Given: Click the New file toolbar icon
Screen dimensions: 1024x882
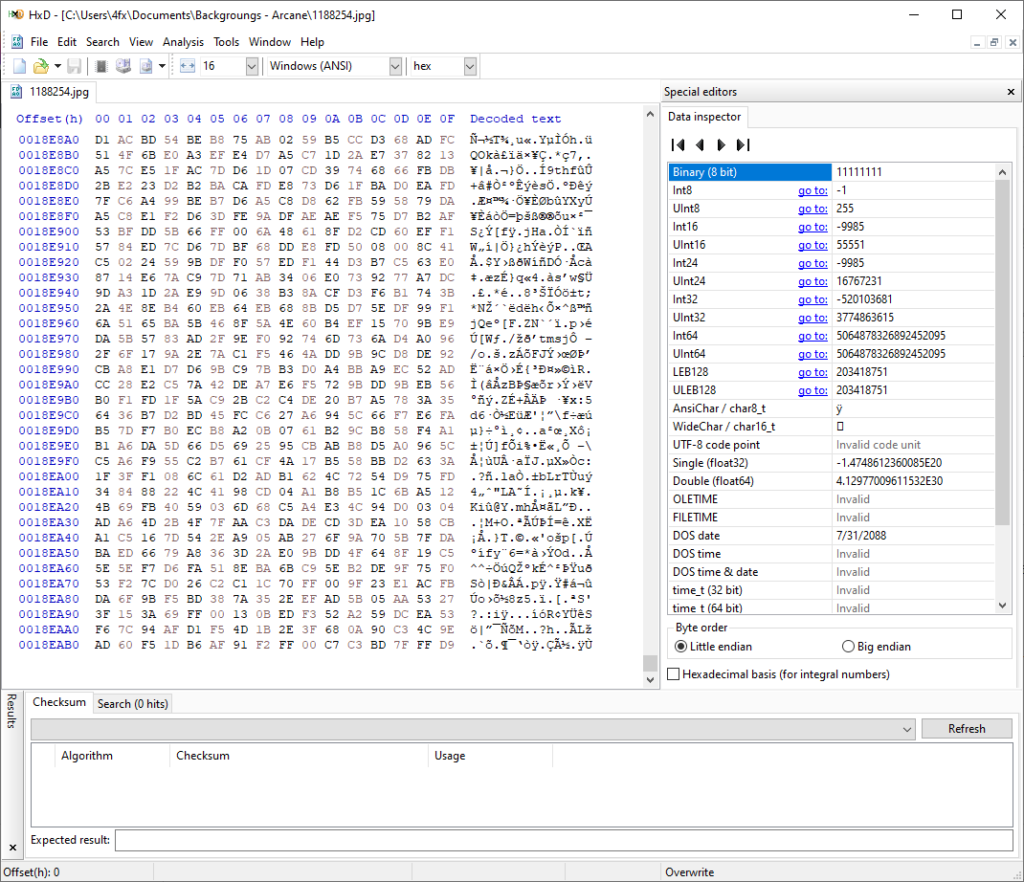Looking at the screenshot, I should 19,66.
